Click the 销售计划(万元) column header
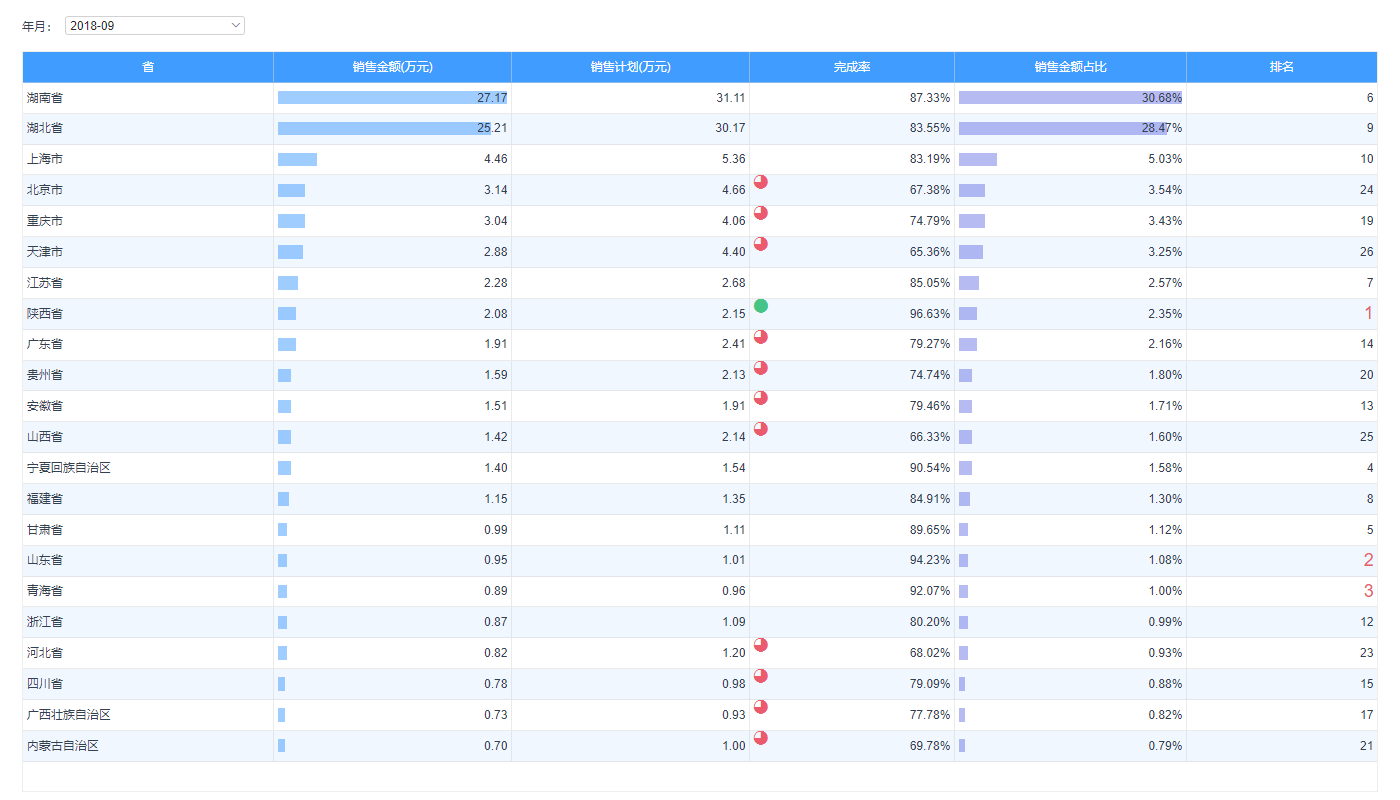The image size is (1400, 800). tap(630, 67)
